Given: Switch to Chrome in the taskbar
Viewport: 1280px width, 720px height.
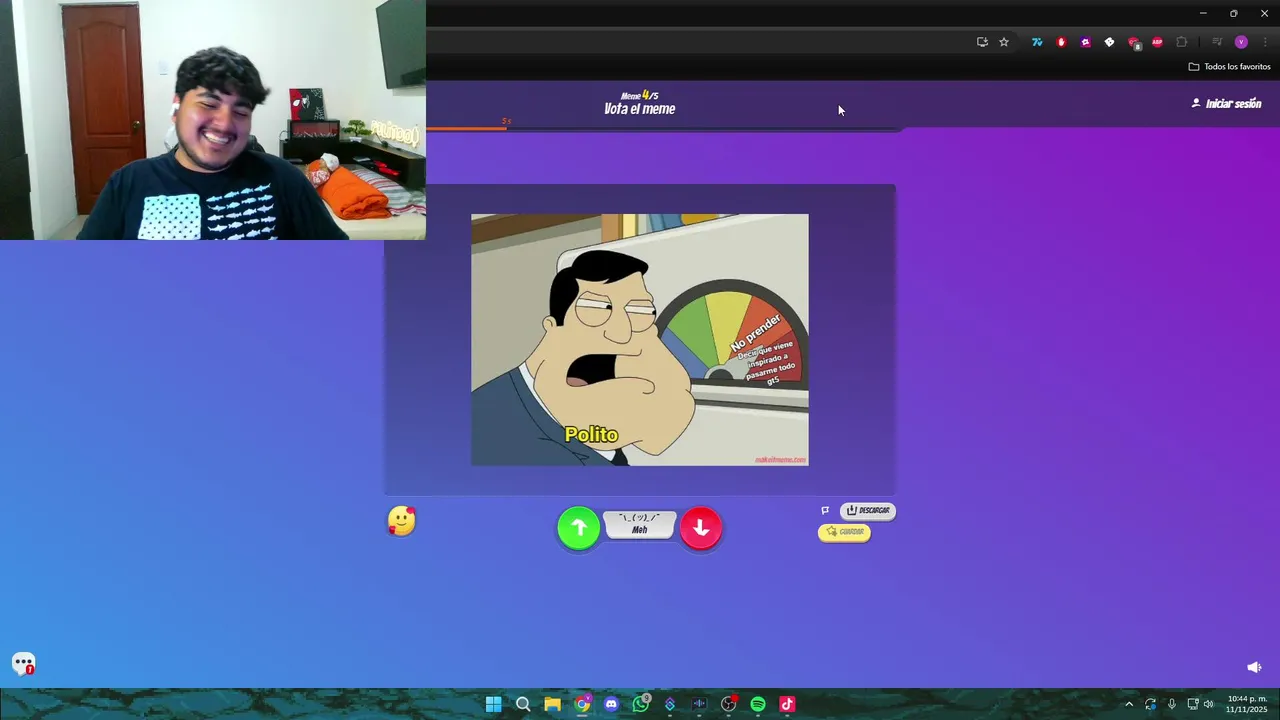Looking at the screenshot, I should 582,704.
